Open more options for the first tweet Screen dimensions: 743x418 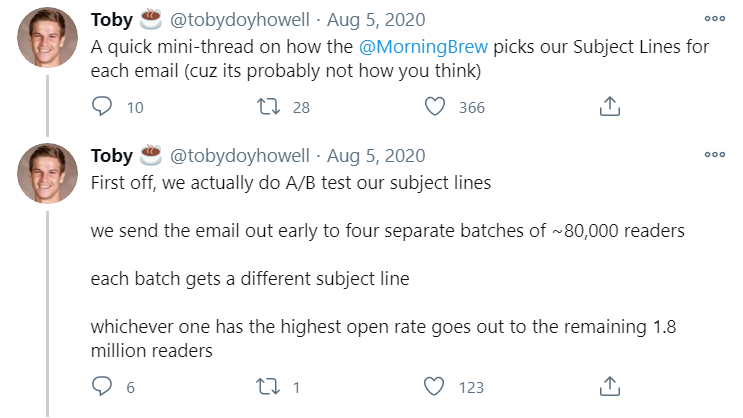pyautogui.click(x=714, y=19)
